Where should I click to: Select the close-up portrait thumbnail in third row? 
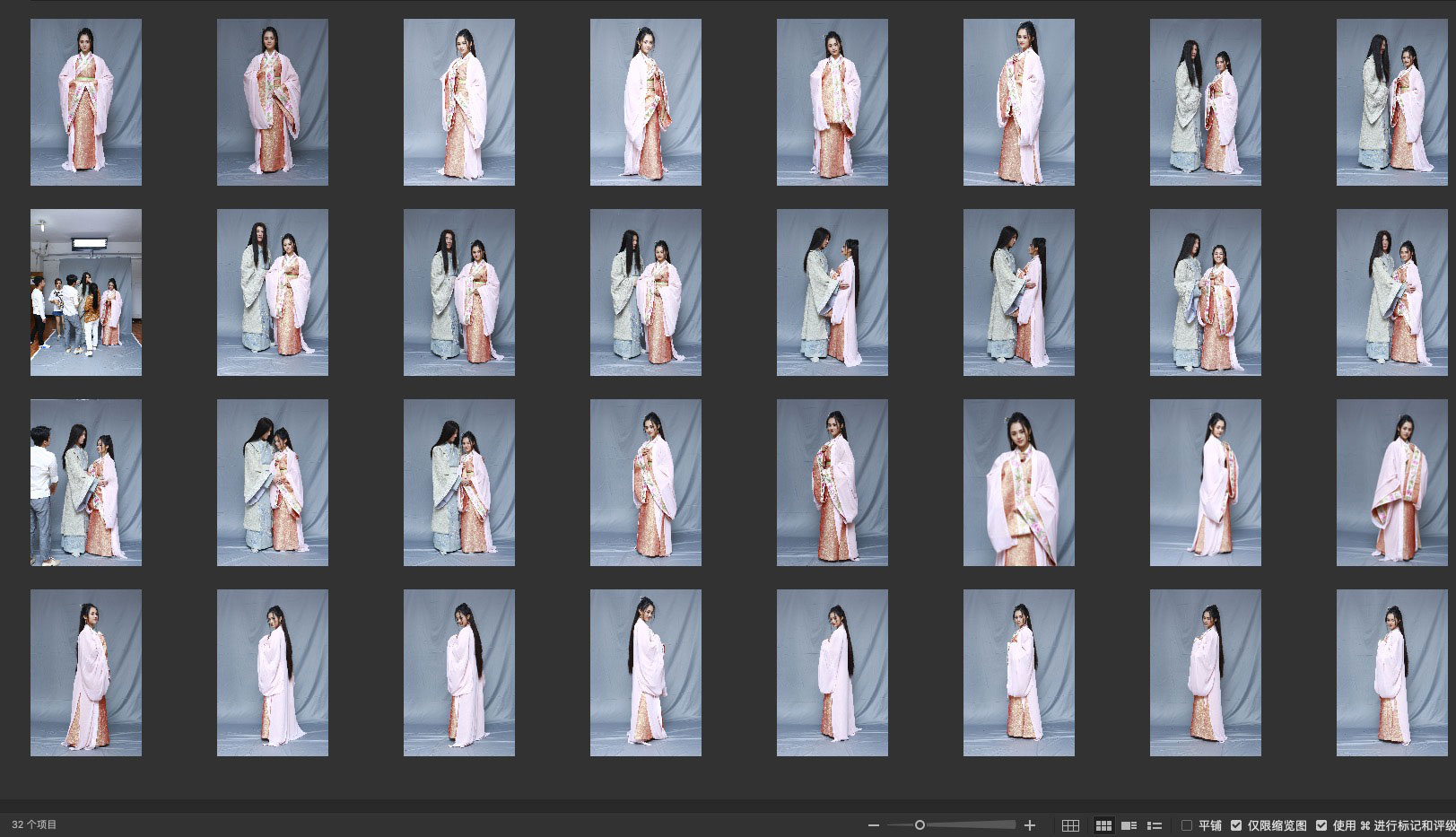(1018, 483)
